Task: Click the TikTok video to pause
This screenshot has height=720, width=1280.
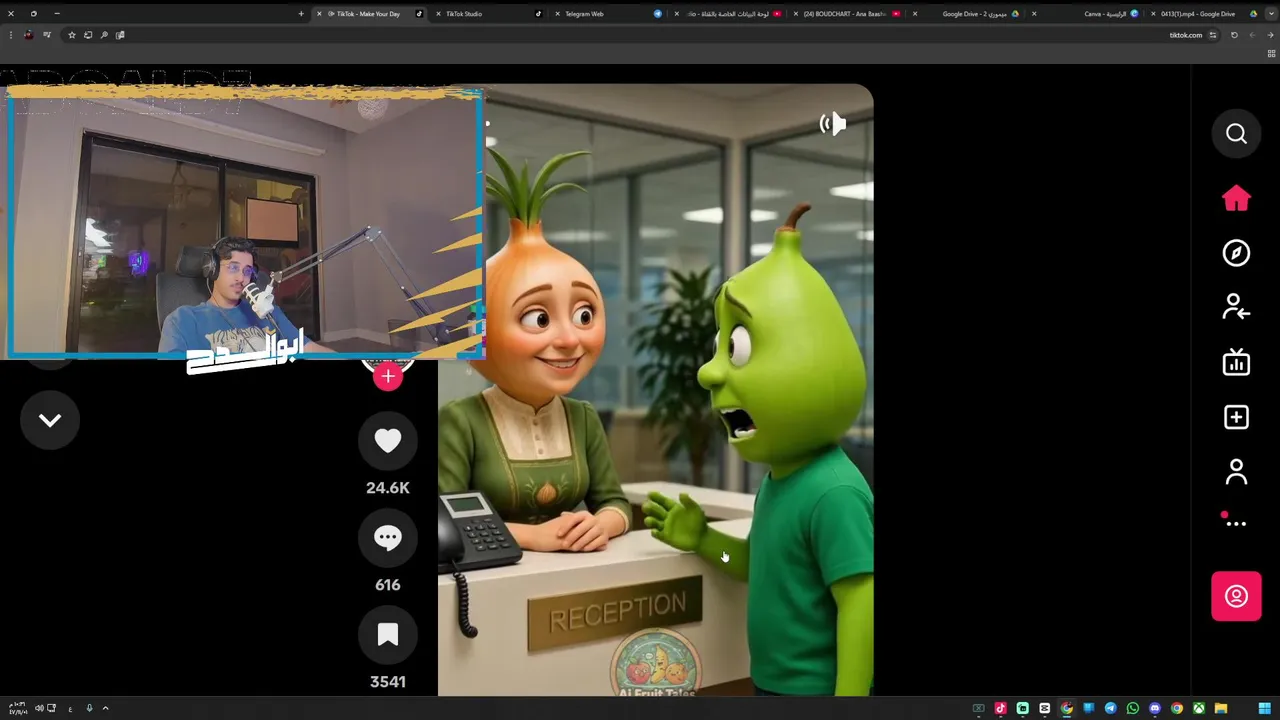Action: (655, 390)
